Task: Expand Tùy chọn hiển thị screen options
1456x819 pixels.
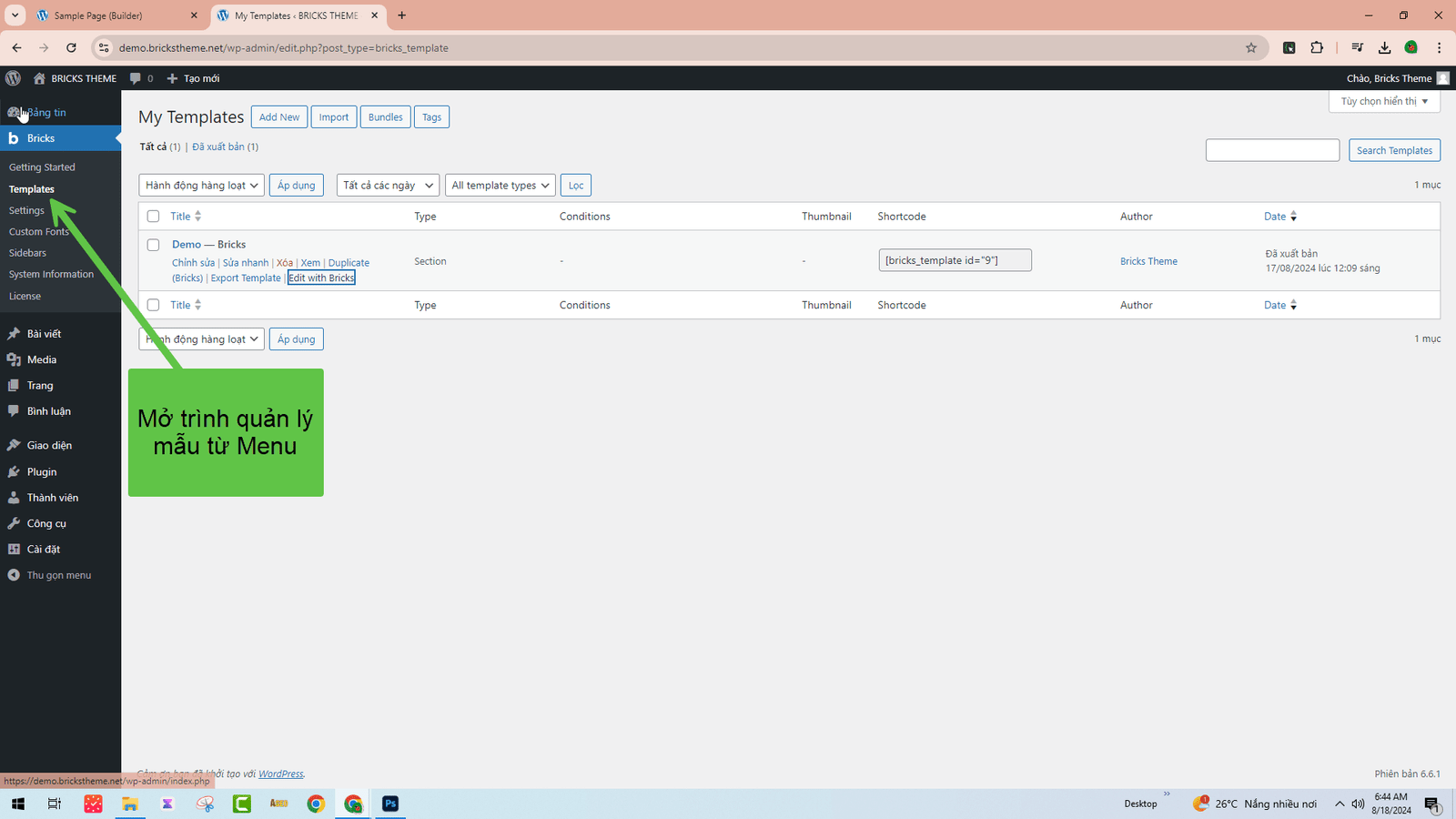Action: coord(1384,101)
